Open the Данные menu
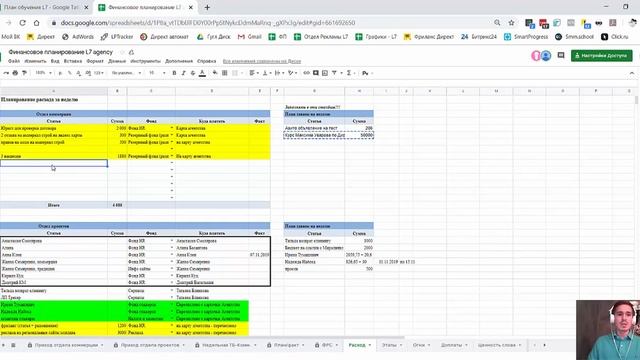 pos(117,61)
